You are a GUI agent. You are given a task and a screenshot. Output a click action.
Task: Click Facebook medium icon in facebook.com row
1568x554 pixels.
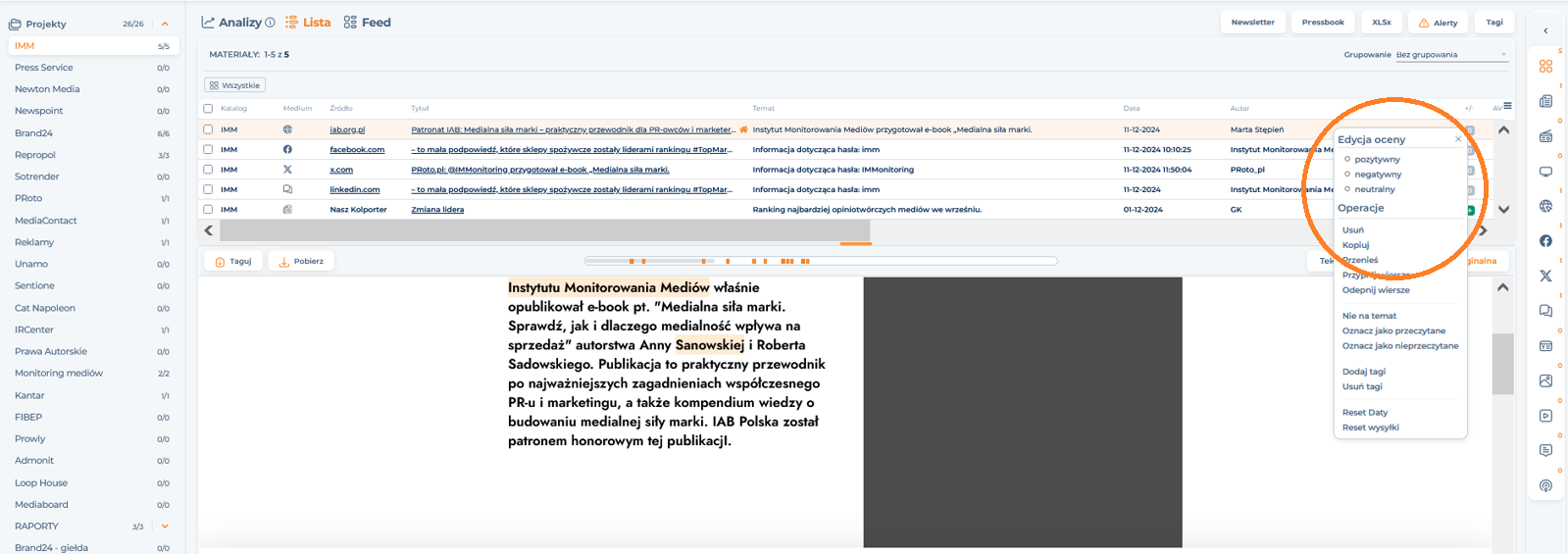pyautogui.click(x=287, y=149)
